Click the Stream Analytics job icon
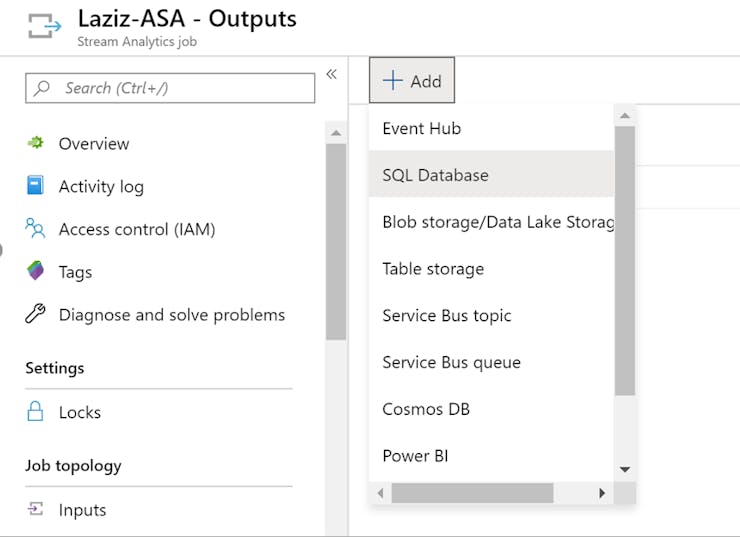This screenshot has height=537, width=740. 44,27
